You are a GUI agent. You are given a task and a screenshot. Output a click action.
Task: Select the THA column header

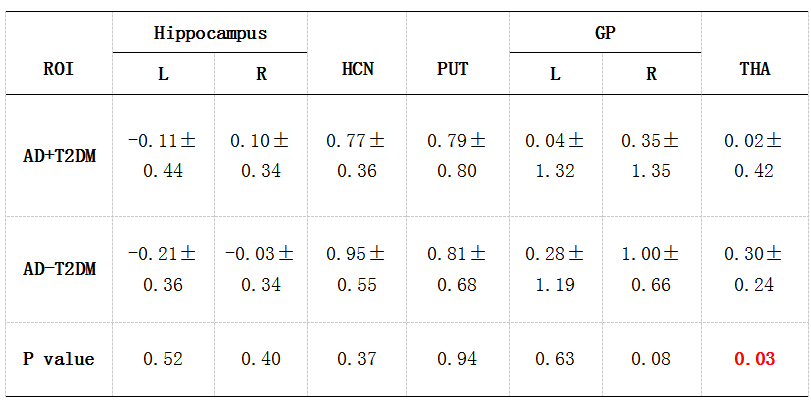click(x=754, y=70)
